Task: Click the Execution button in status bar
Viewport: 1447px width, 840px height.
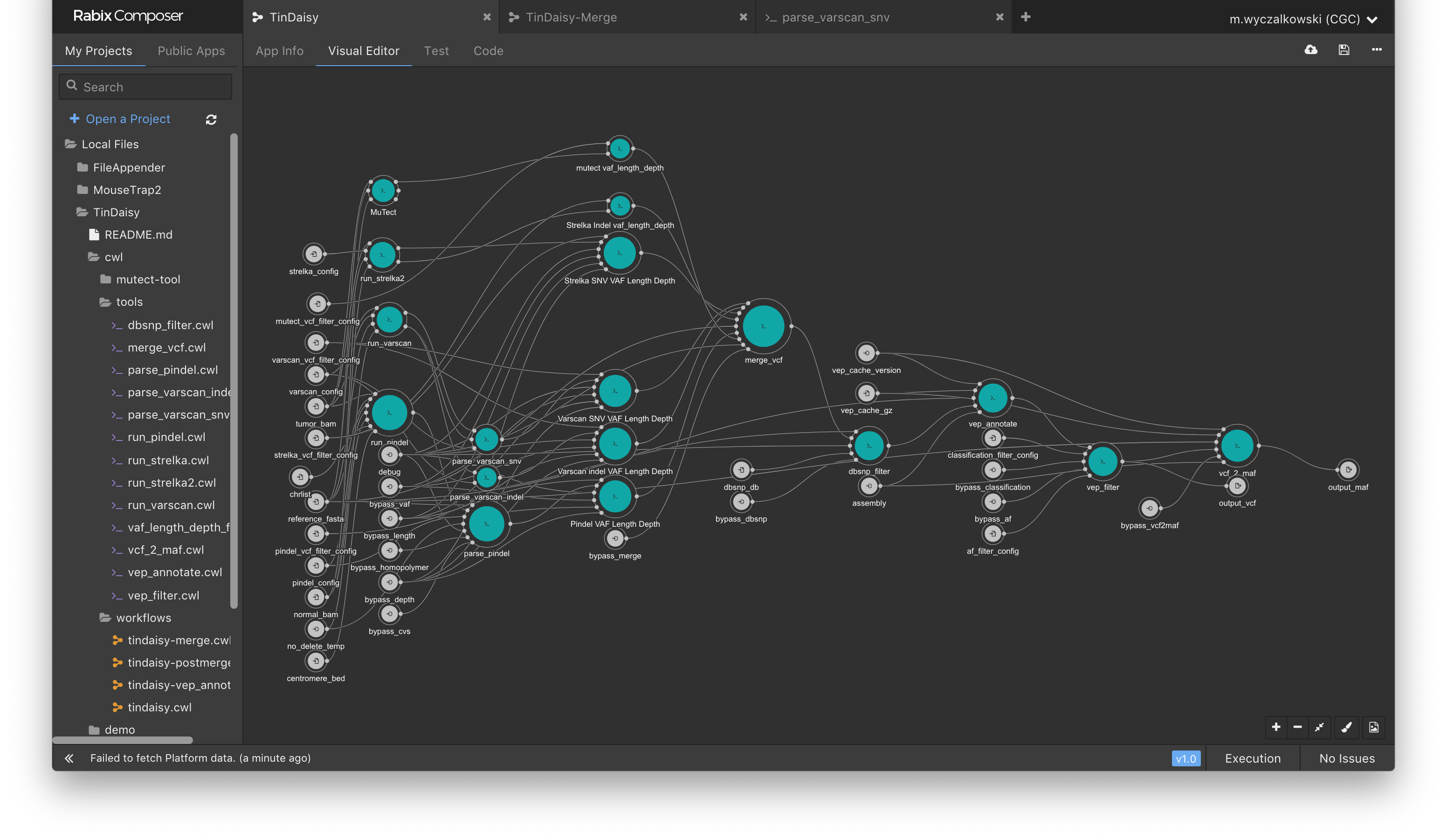Action: 1252,758
